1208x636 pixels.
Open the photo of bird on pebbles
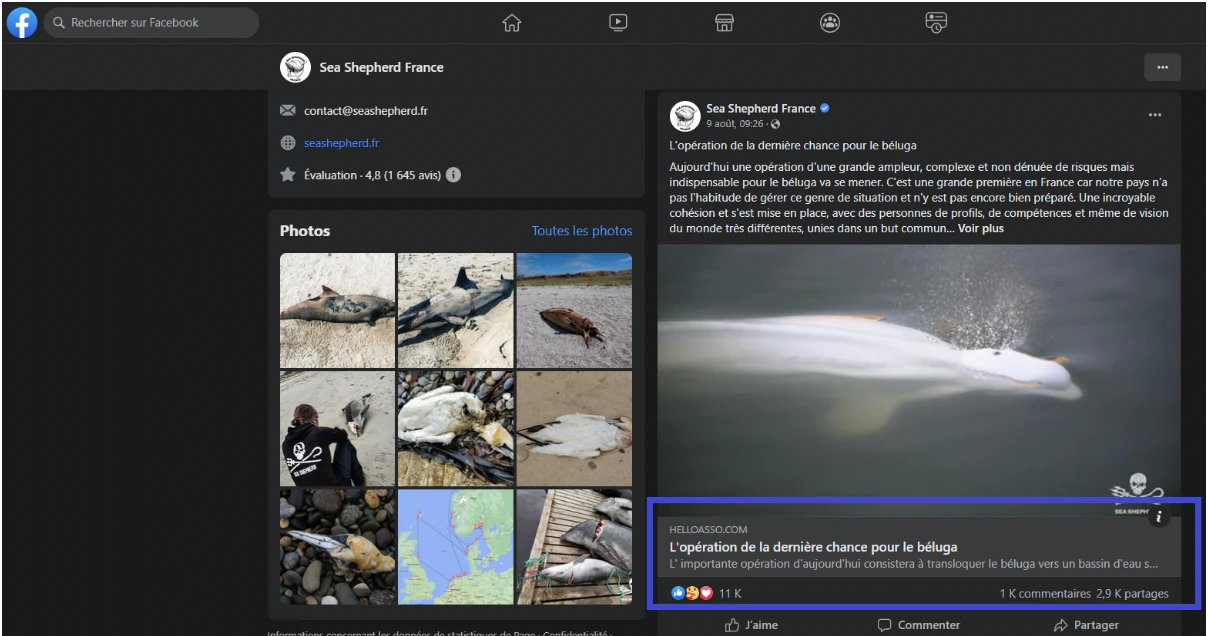coord(337,546)
